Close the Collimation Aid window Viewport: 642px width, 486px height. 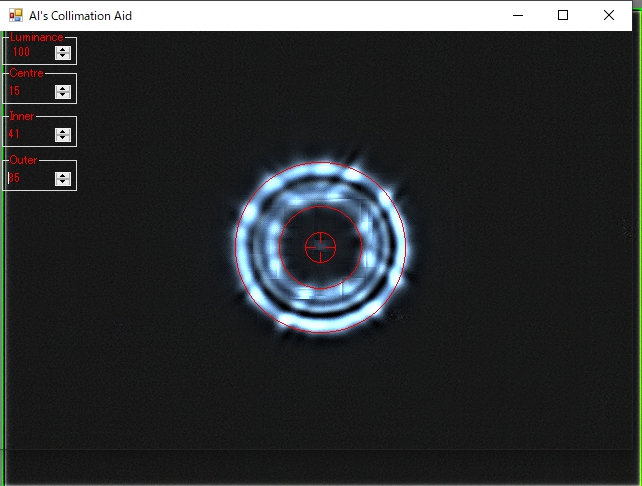(x=609, y=16)
